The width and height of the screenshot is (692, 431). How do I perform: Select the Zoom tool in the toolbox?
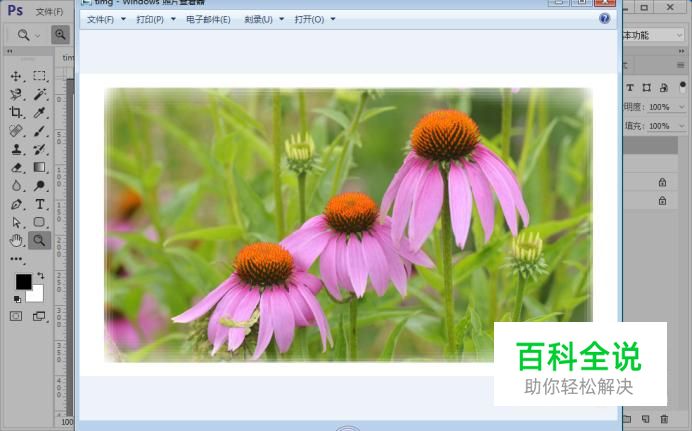coord(39,240)
